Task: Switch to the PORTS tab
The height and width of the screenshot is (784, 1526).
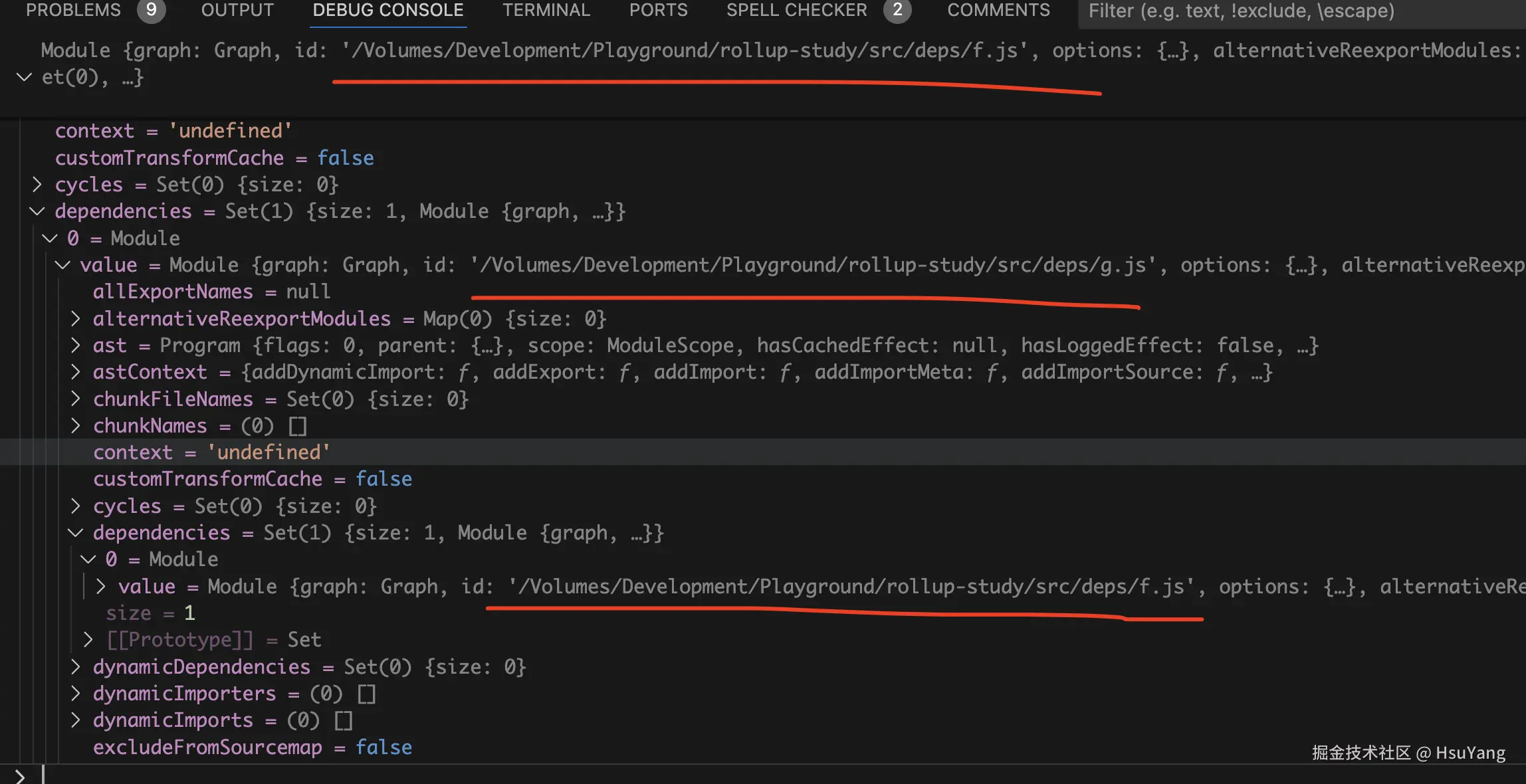Action: click(x=658, y=10)
